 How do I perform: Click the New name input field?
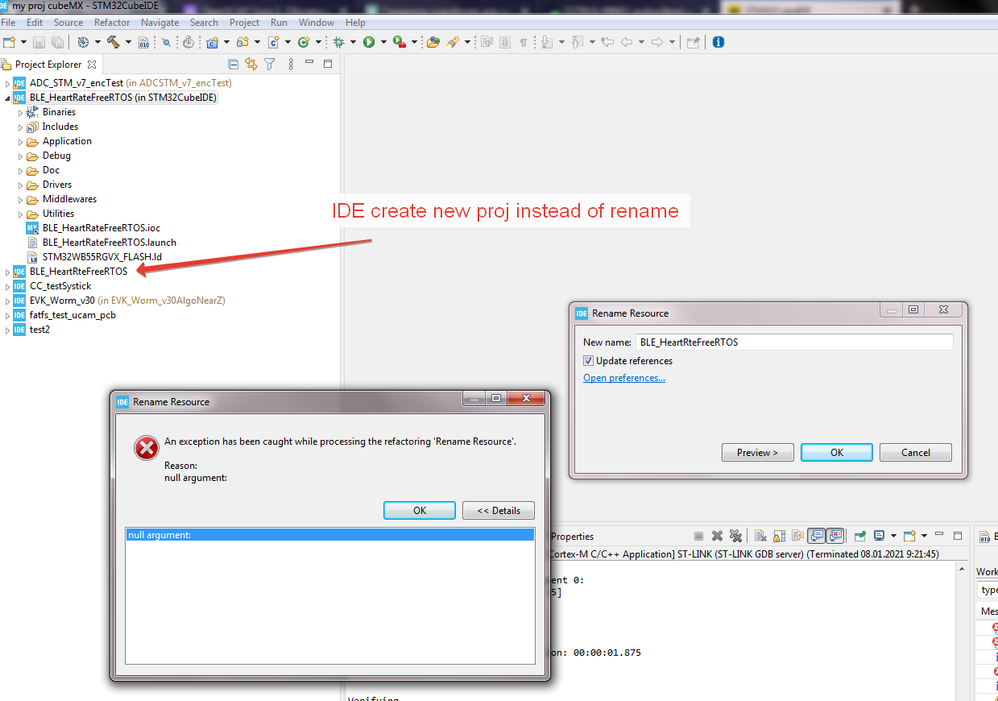794,343
